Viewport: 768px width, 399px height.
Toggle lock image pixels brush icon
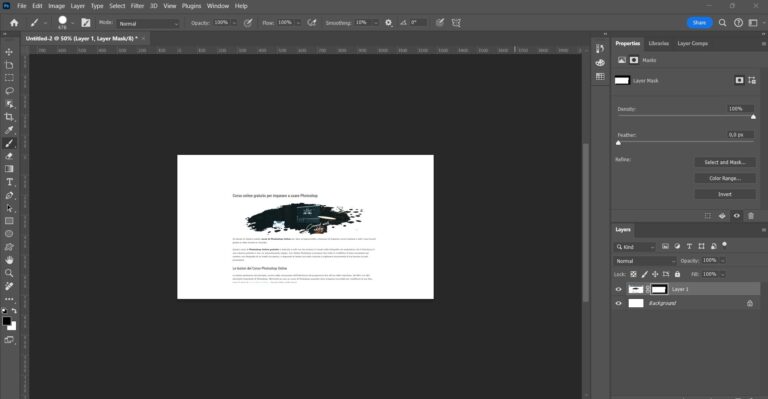(x=645, y=274)
